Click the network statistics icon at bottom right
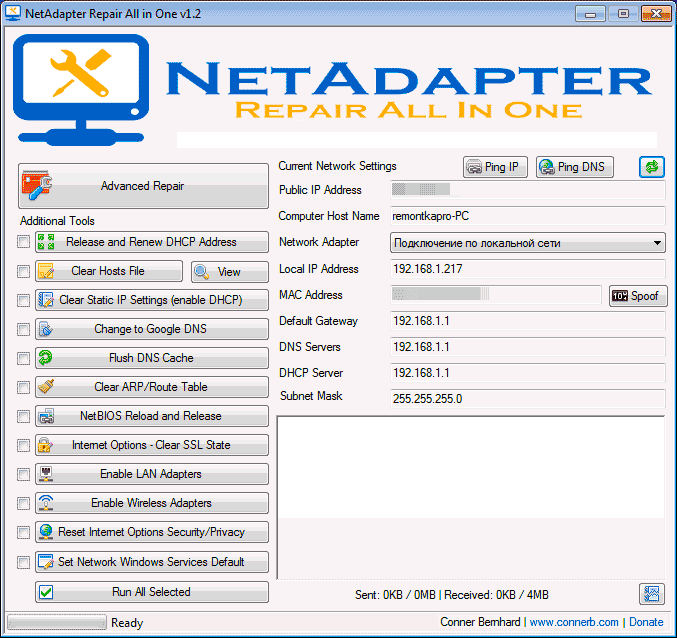The image size is (677, 638). tap(652, 593)
